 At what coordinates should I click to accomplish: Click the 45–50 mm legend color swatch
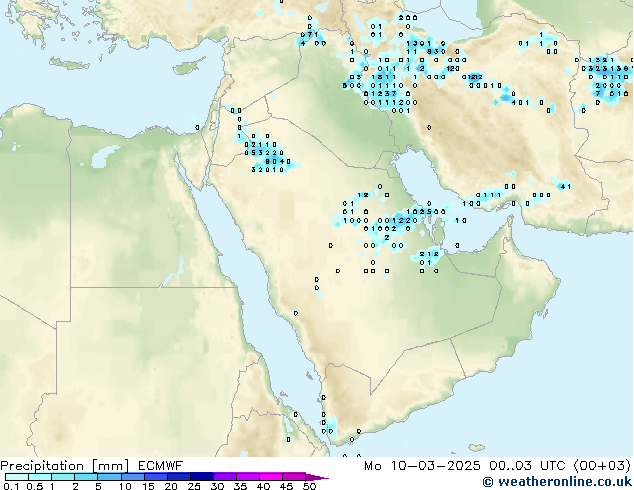tap(294, 477)
